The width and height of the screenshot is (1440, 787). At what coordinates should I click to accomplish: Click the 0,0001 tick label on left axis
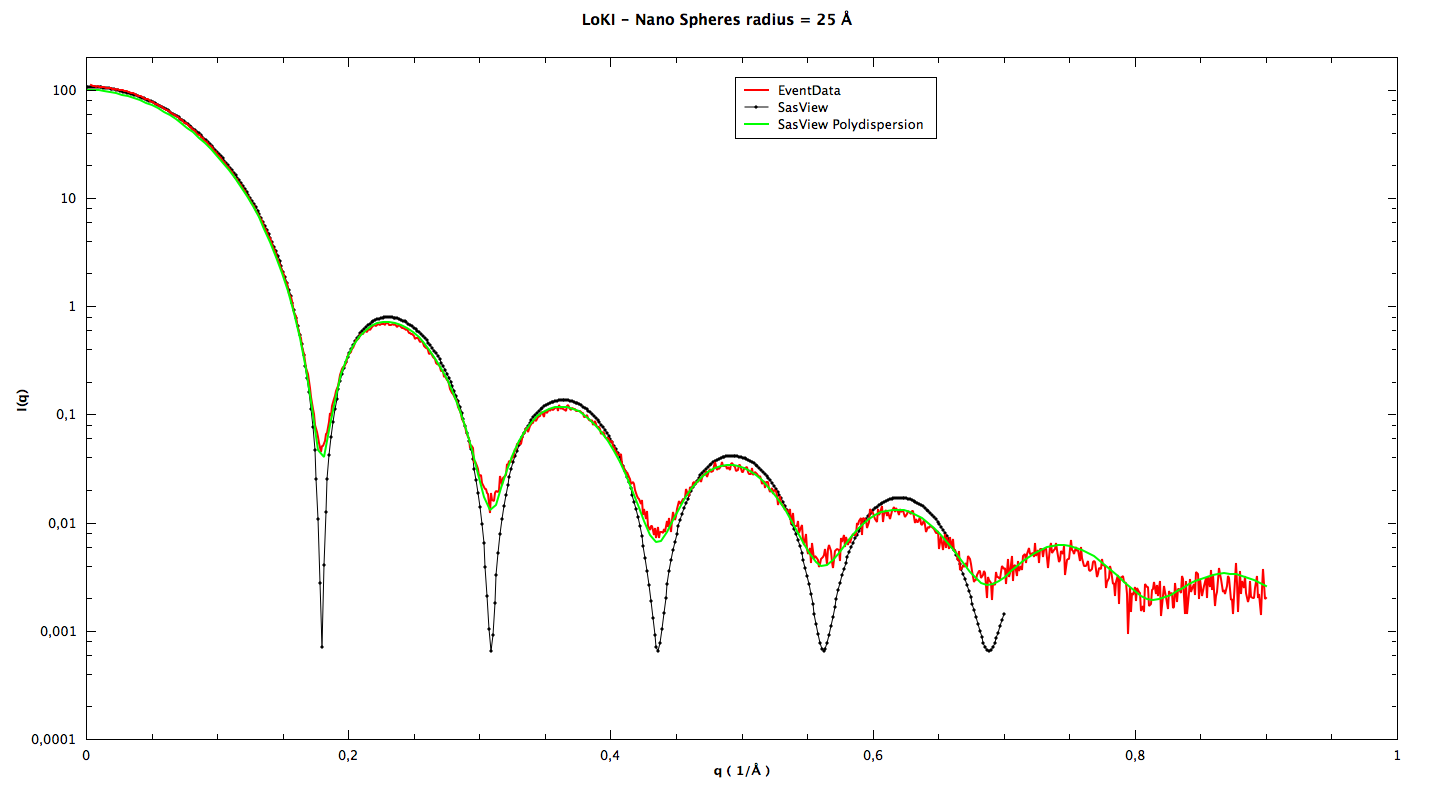point(57,740)
